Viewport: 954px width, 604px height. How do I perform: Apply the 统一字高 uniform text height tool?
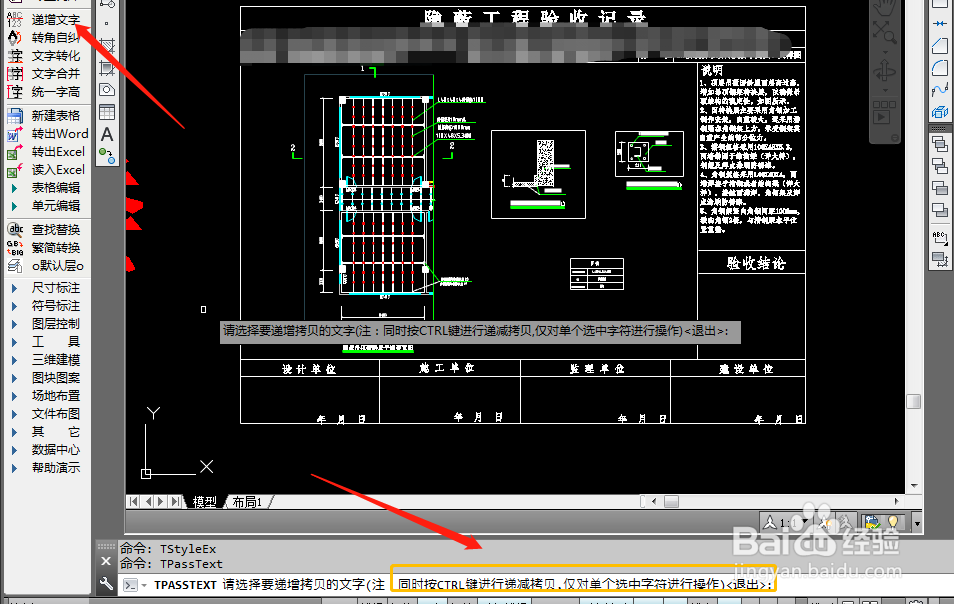(x=44, y=92)
